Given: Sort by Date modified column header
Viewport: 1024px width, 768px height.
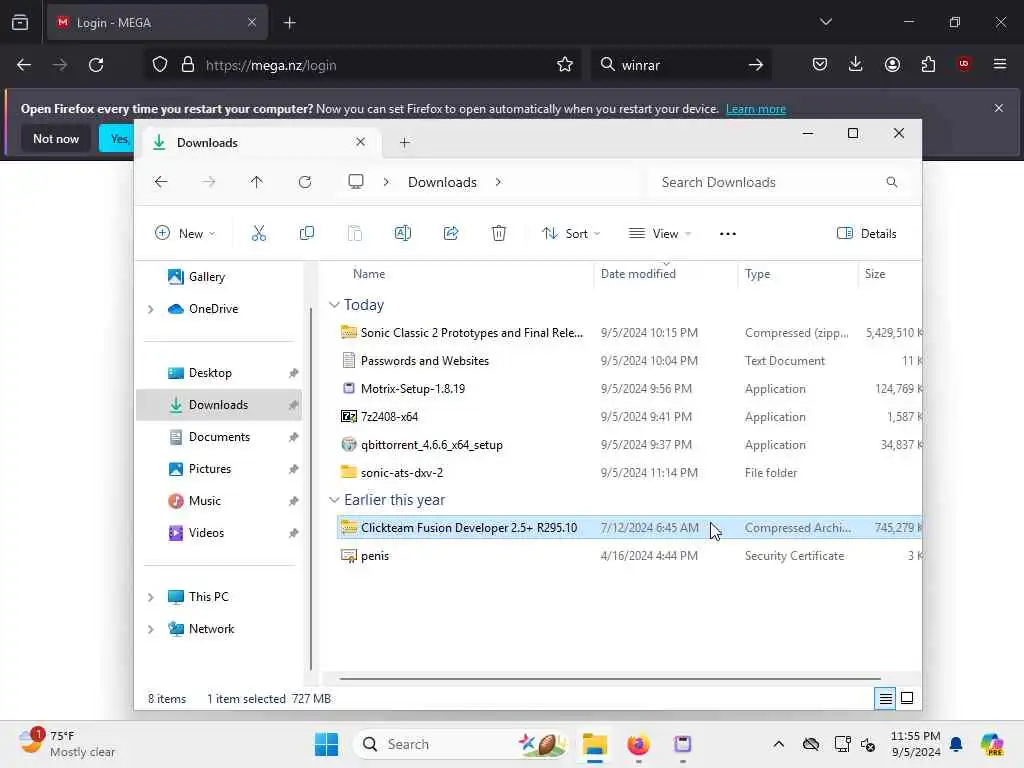Looking at the screenshot, I should click(638, 274).
